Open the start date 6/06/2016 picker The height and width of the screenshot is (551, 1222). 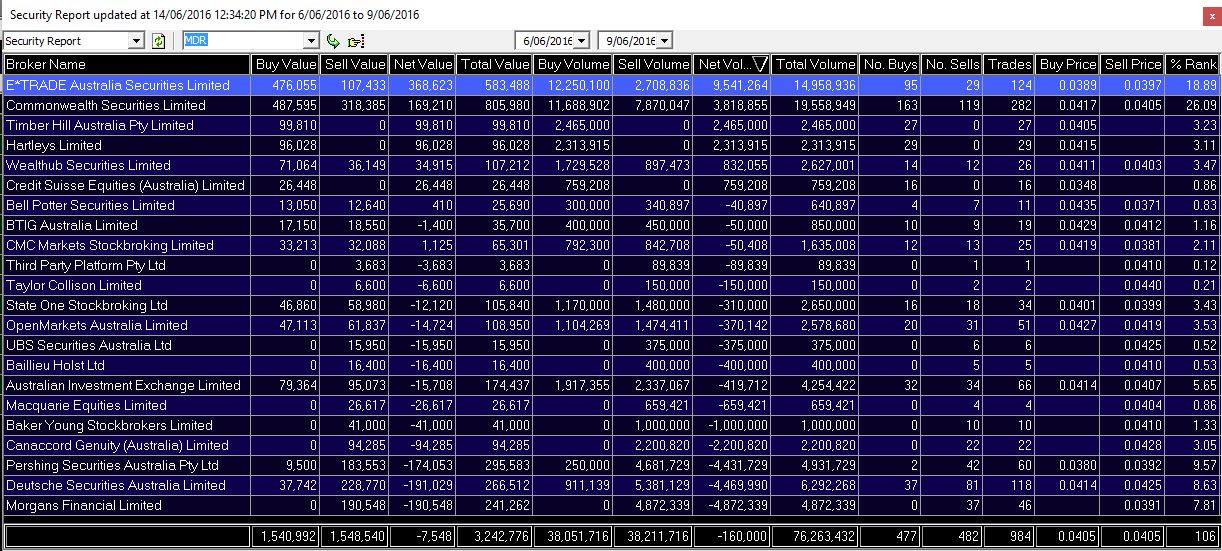[x=583, y=41]
